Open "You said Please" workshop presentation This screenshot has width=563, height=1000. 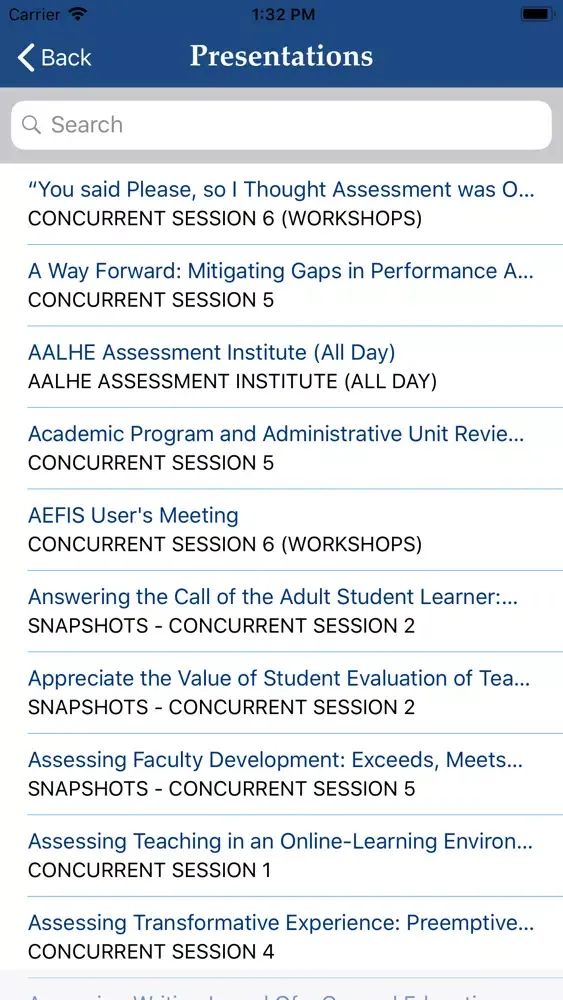(281, 203)
